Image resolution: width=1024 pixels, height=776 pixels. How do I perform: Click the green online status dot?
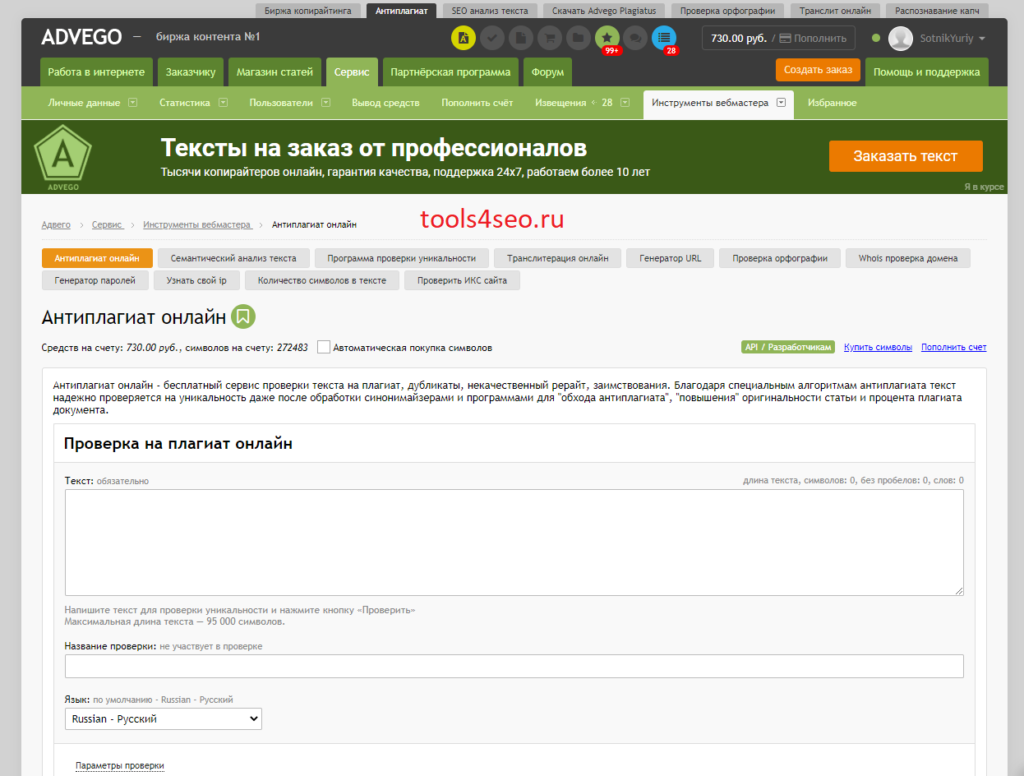pos(876,38)
